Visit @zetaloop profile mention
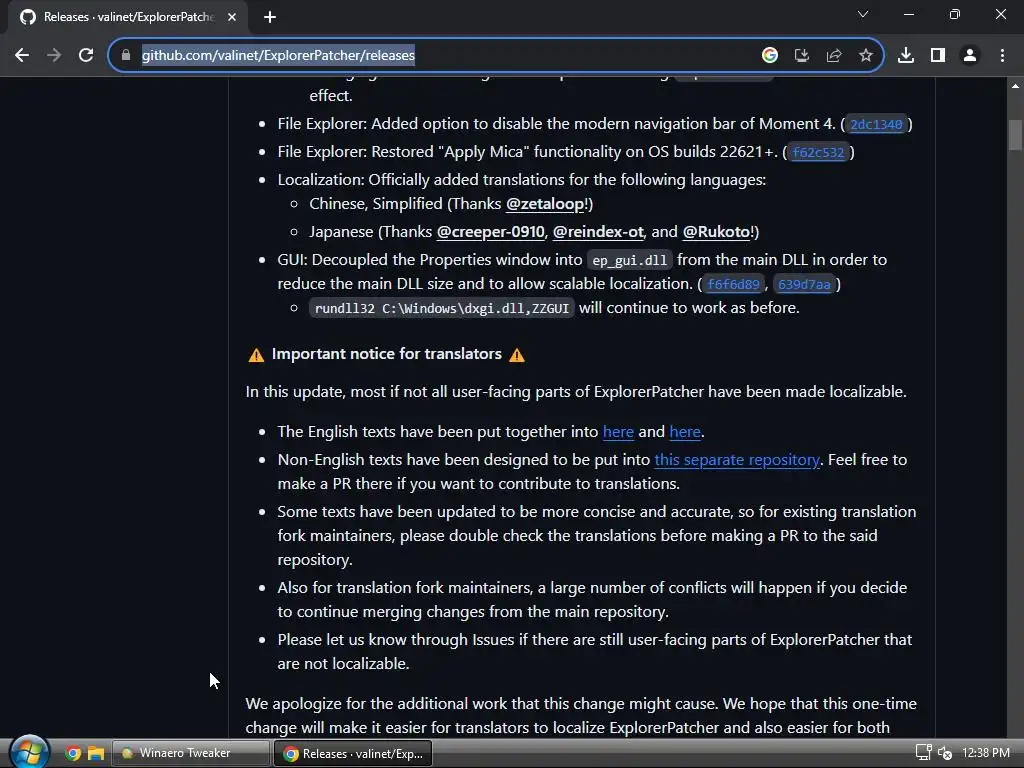1024x768 pixels. (547, 204)
